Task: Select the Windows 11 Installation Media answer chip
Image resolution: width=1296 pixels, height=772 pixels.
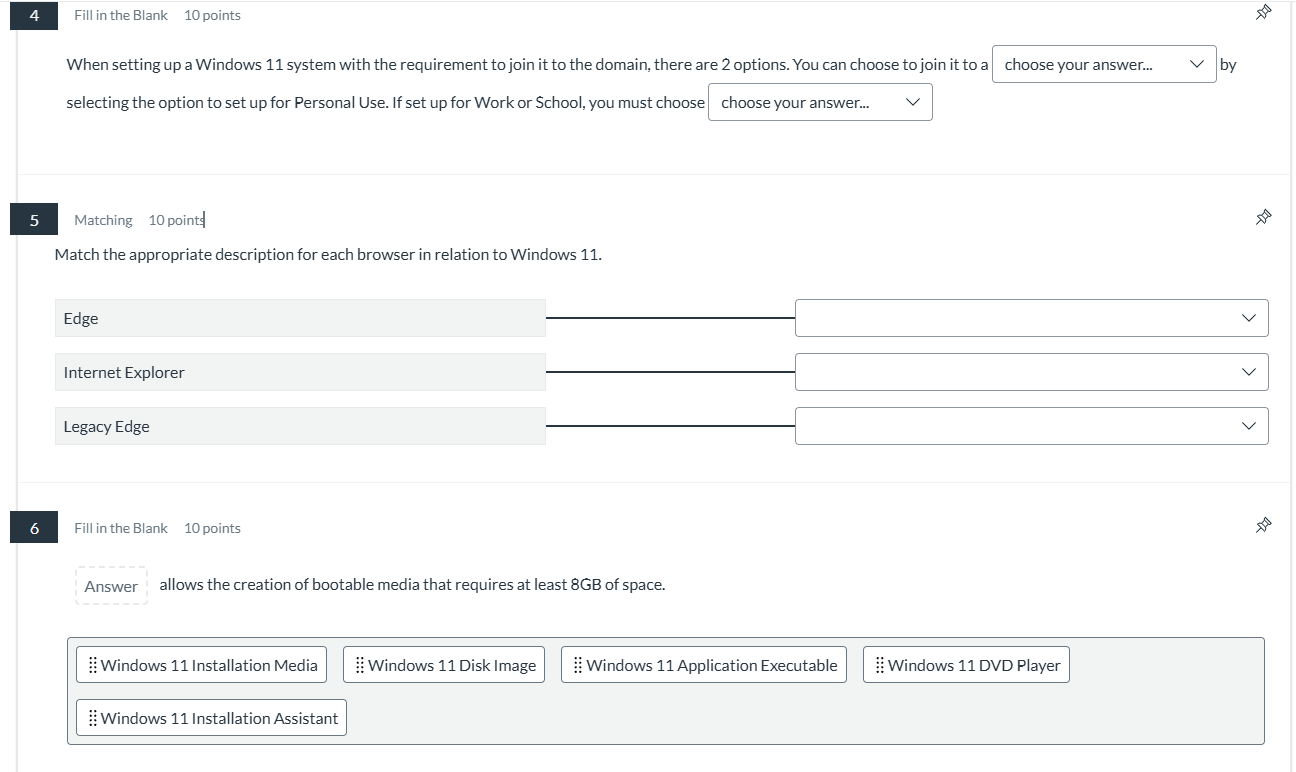Action: [x=201, y=665]
